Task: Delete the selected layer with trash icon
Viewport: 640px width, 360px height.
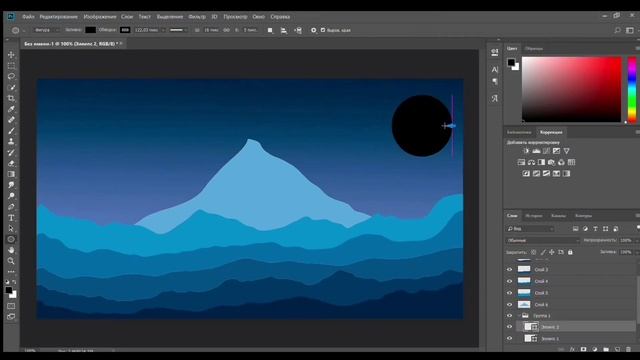Action: (628, 349)
